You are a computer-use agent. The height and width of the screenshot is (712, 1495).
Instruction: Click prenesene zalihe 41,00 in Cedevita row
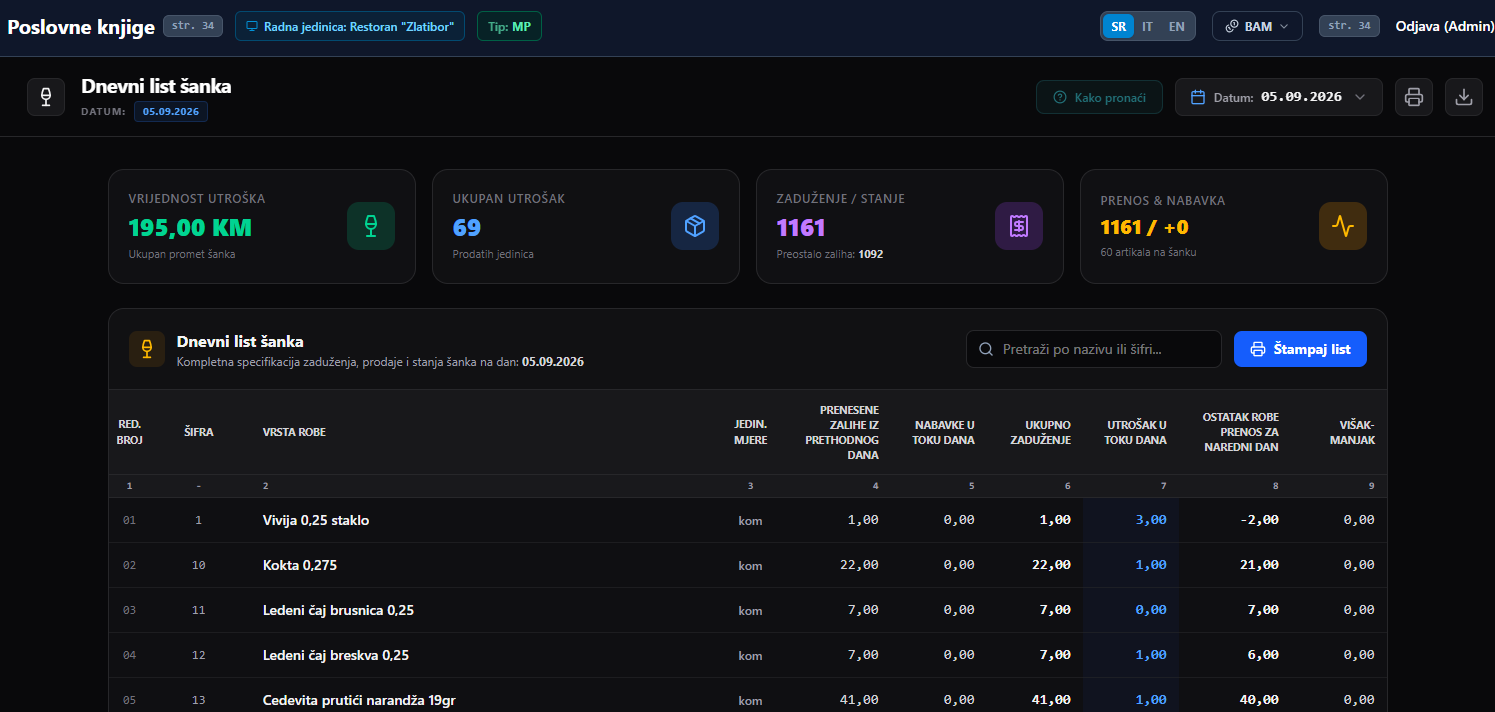[859, 700]
